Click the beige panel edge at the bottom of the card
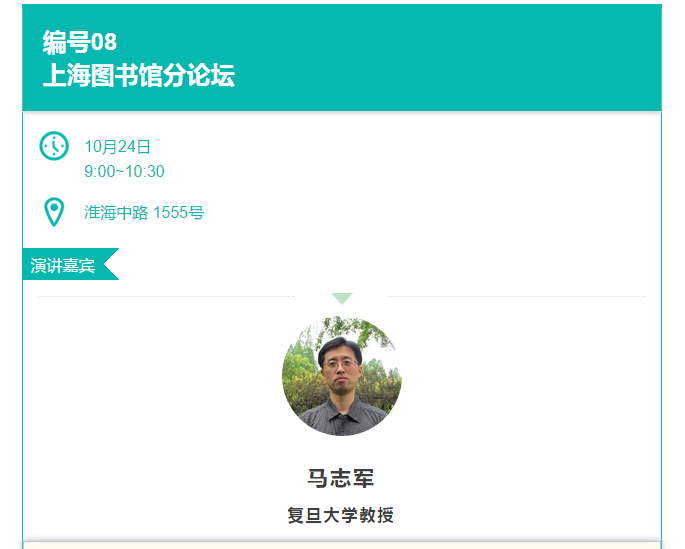This screenshot has height=549, width=685. [341, 545]
